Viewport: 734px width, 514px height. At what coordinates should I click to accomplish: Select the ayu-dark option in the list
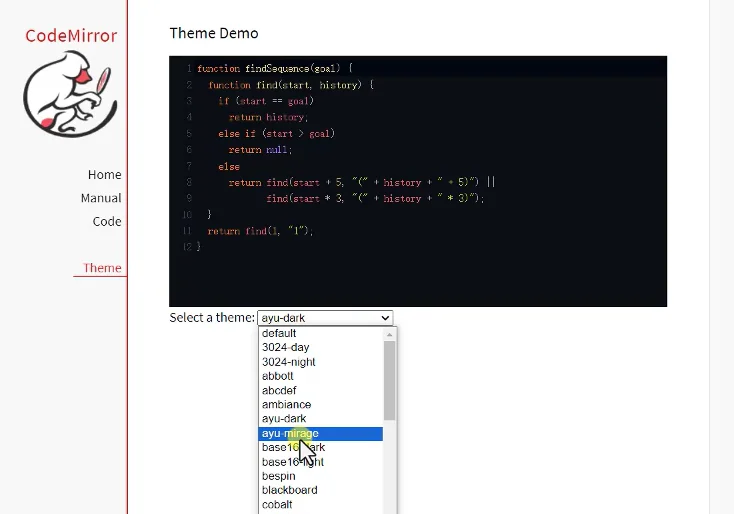(321, 419)
